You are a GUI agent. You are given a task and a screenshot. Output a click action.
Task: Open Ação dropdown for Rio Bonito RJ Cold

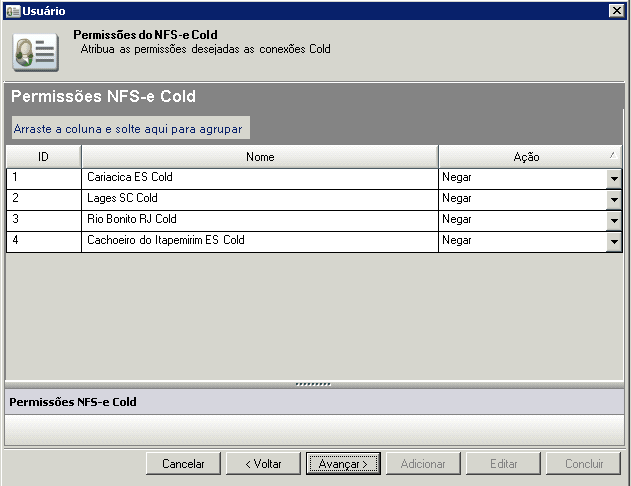coord(614,220)
